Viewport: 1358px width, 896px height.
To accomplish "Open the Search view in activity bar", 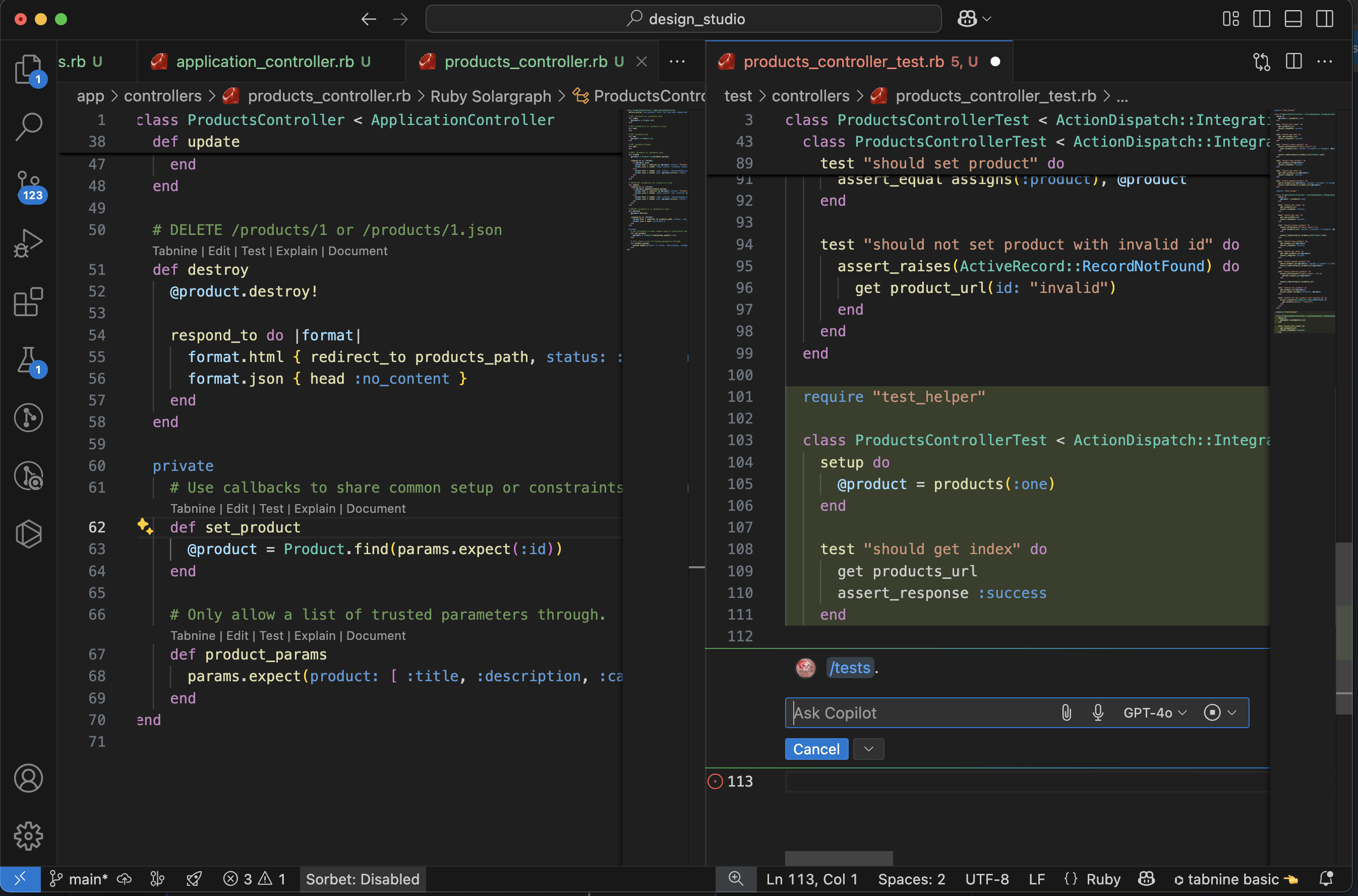I will pos(29,126).
